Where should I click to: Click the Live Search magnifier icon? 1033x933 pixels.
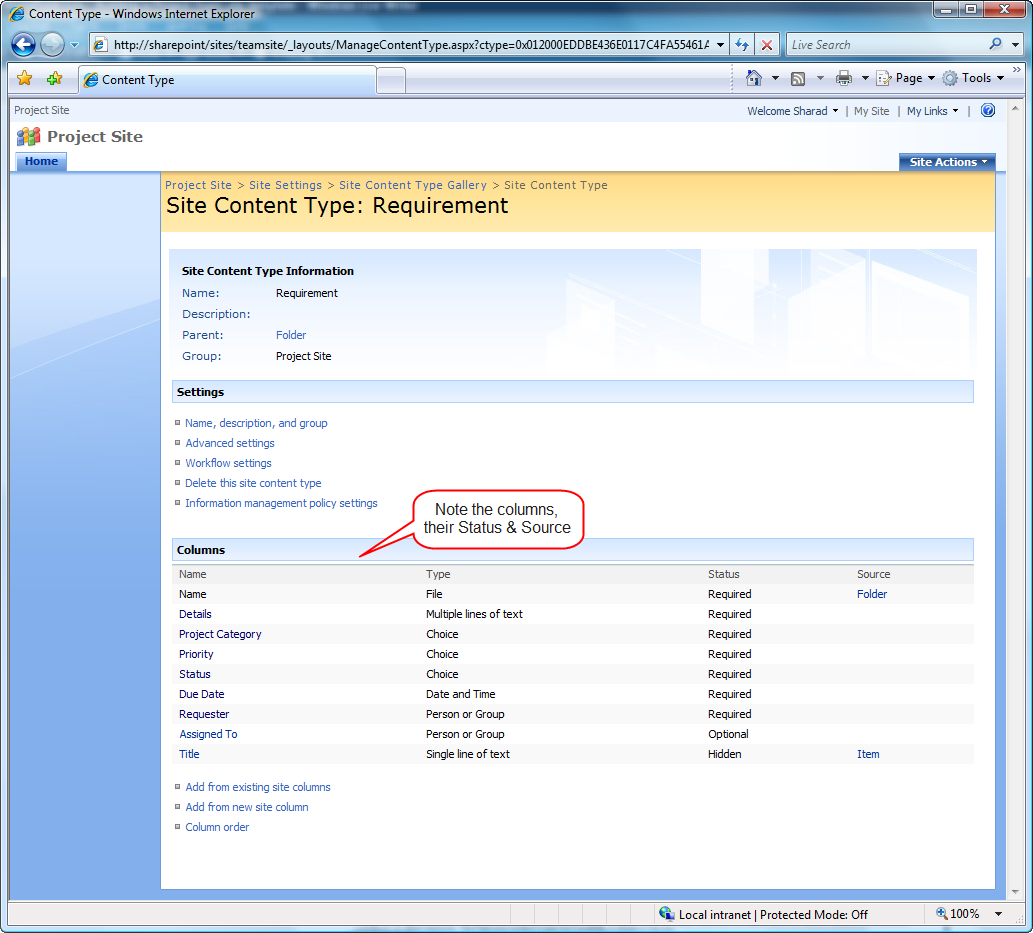pyautogui.click(x=995, y=44)
